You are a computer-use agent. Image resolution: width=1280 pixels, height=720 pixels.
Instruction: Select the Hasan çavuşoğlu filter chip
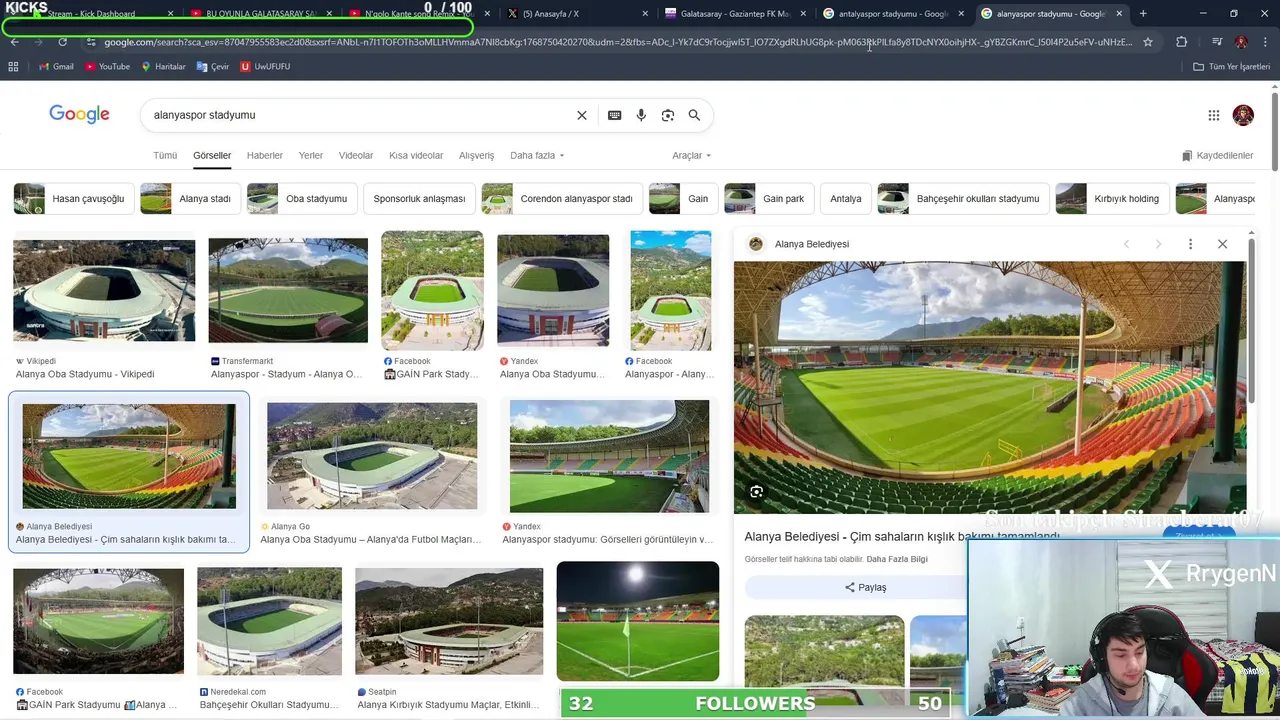[x=73, y=198]
